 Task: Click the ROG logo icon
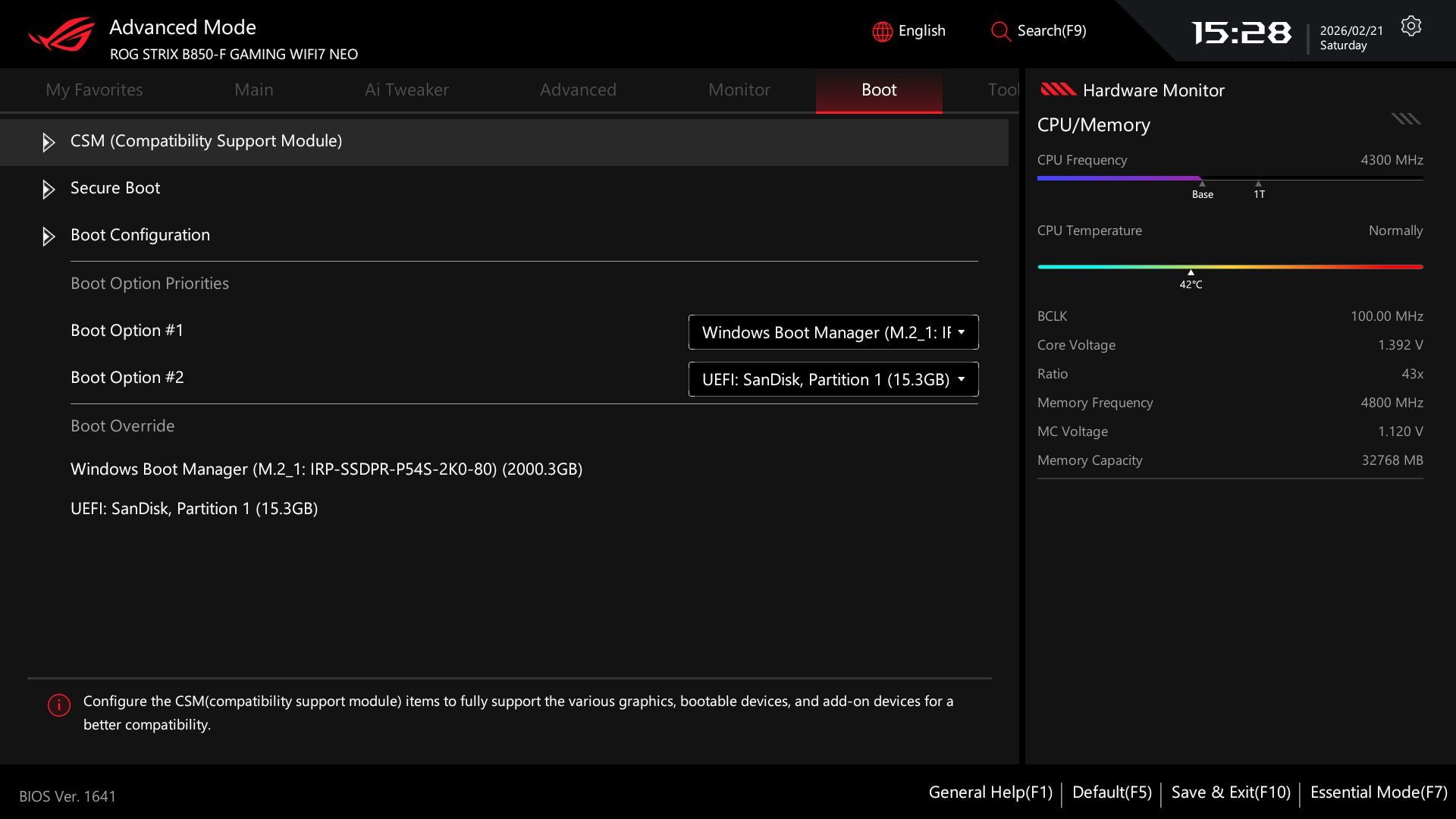pyautogui.click(x=61, y=34)
